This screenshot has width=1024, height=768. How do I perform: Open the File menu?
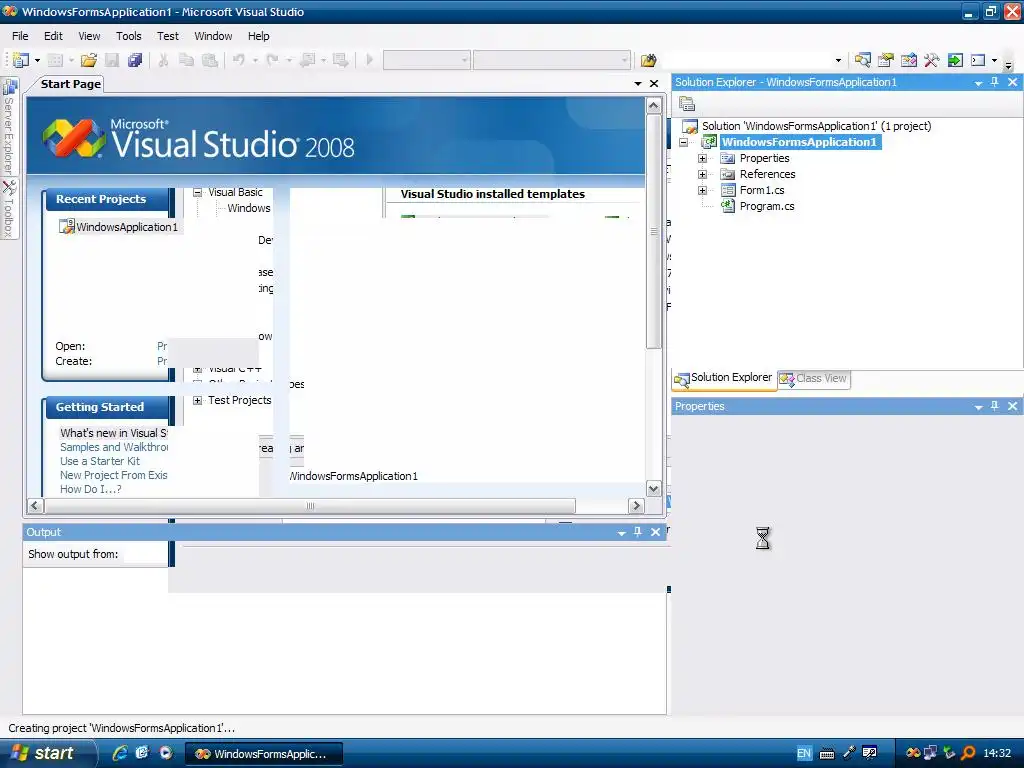[20, 36]
